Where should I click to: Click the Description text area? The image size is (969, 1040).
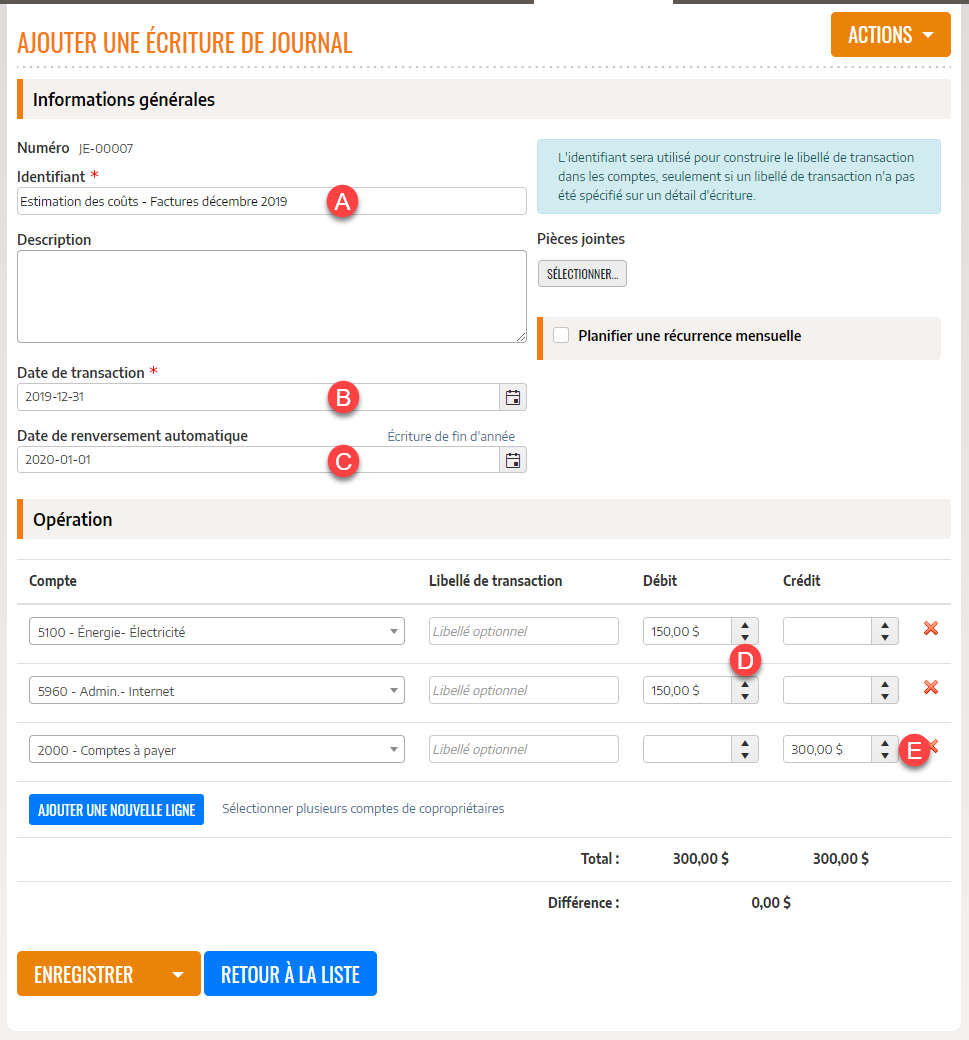[270, 295]
